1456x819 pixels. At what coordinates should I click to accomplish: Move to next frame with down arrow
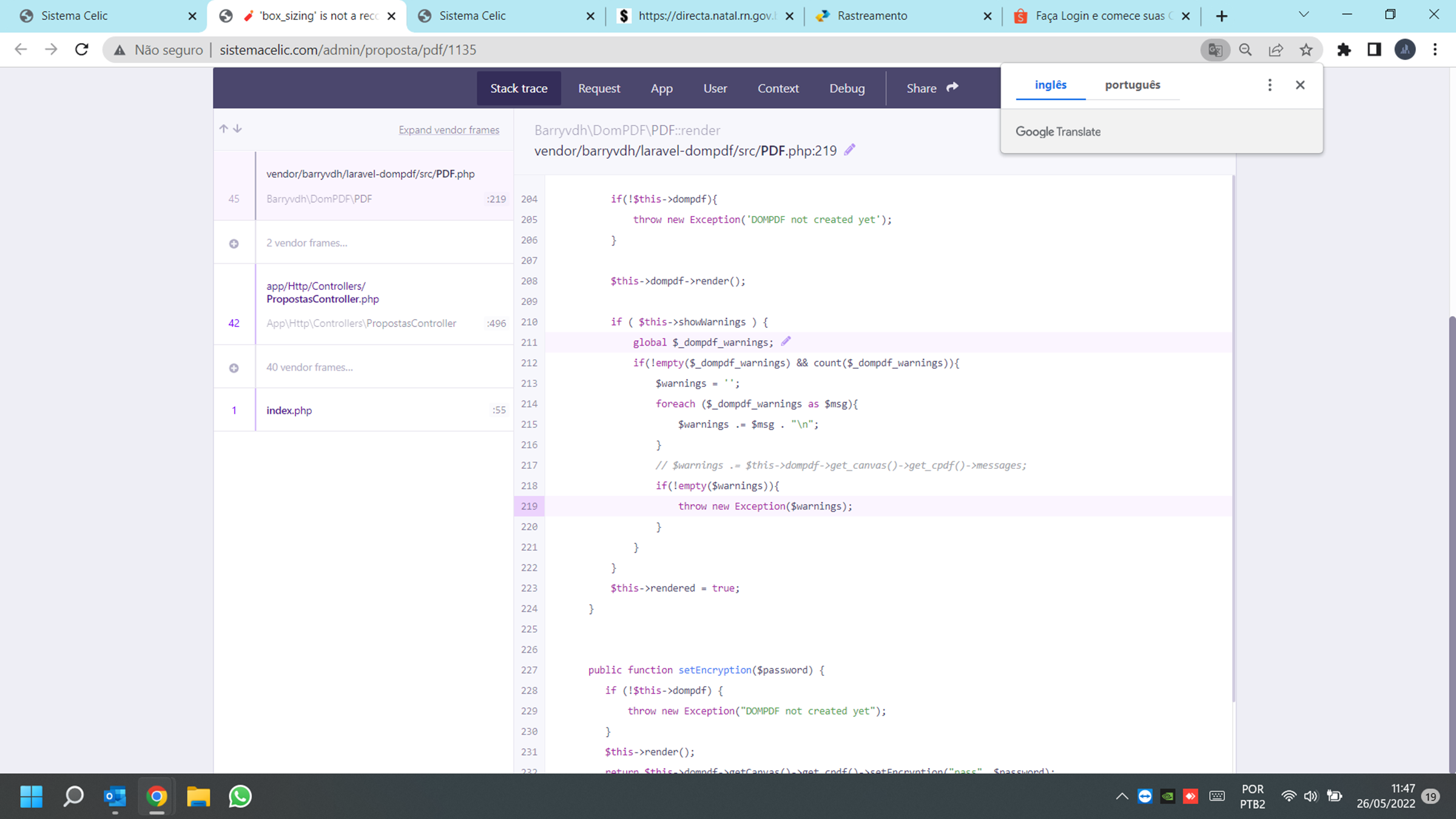238,129
